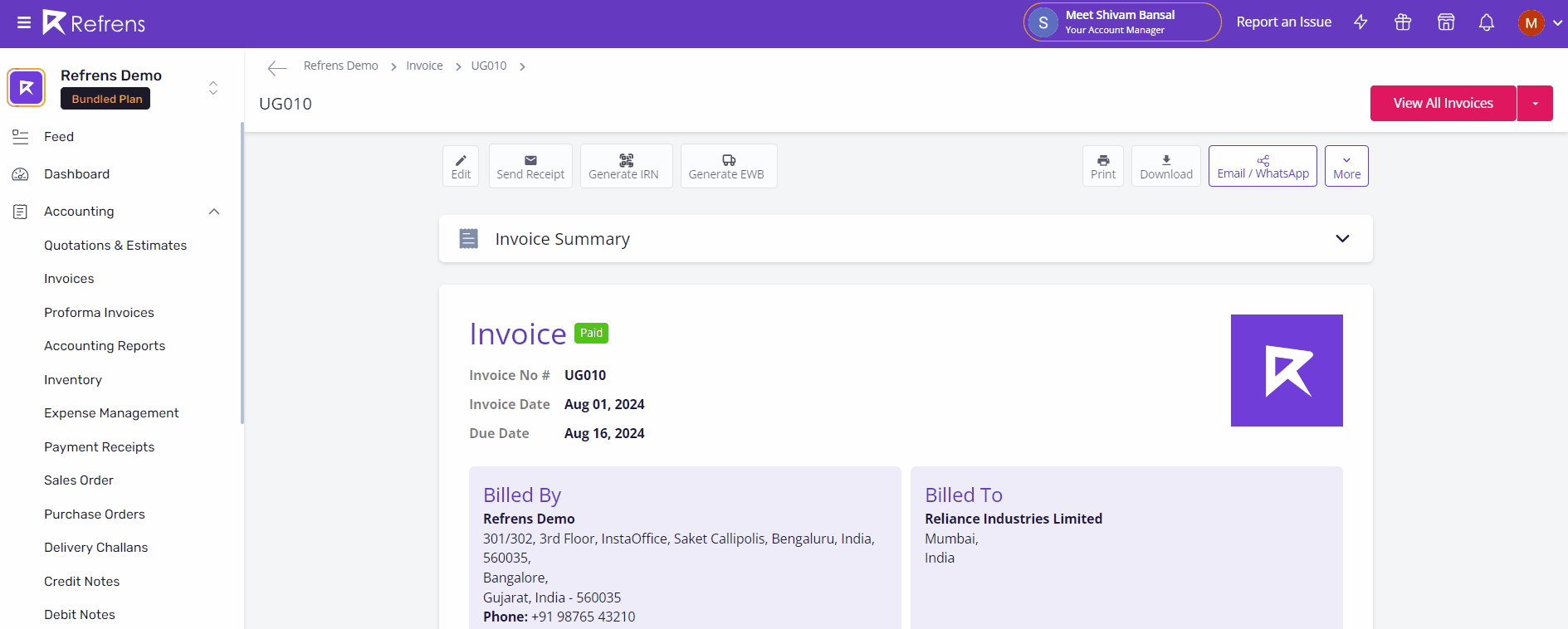Open the store marketplace icon

click(1446, 22)
